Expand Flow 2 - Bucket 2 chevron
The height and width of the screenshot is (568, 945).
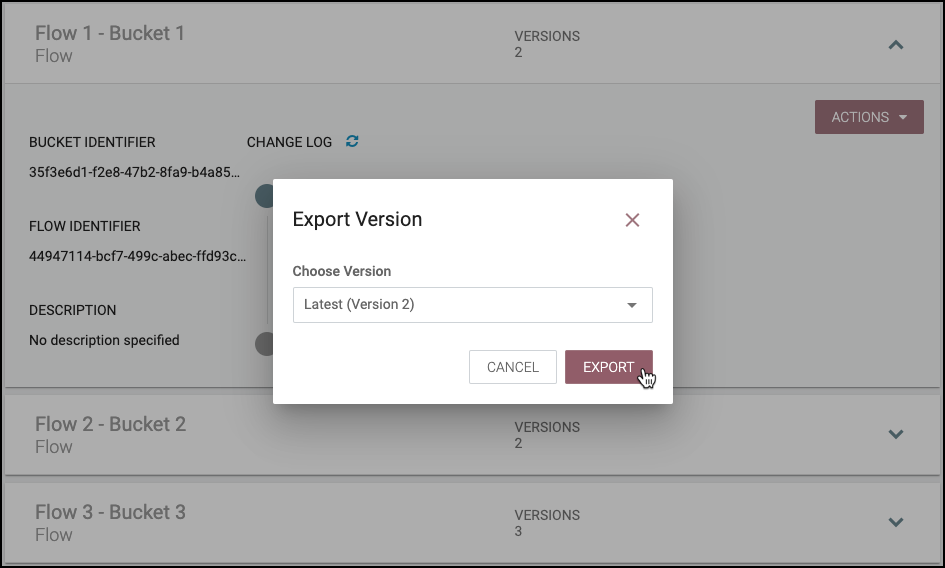point(896,434)
